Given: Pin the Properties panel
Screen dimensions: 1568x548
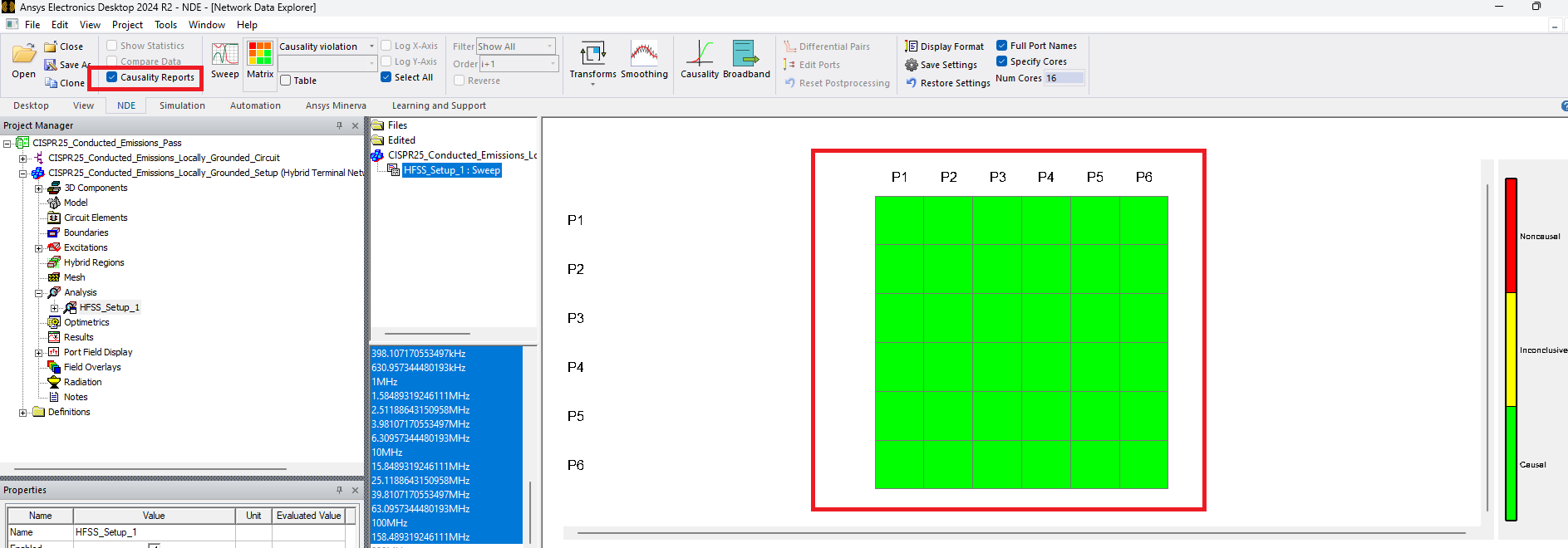Looking at the screenshot, I should click(x=339, y=490).
